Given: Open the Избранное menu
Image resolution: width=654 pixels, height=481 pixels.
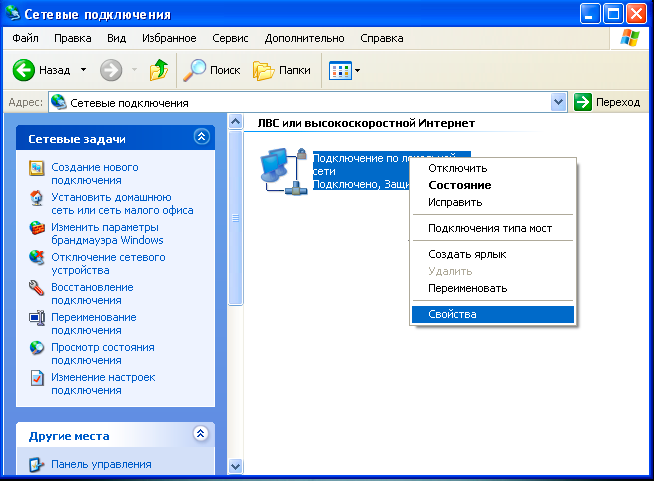Looking at the screenshot, I should coord(169,38).
